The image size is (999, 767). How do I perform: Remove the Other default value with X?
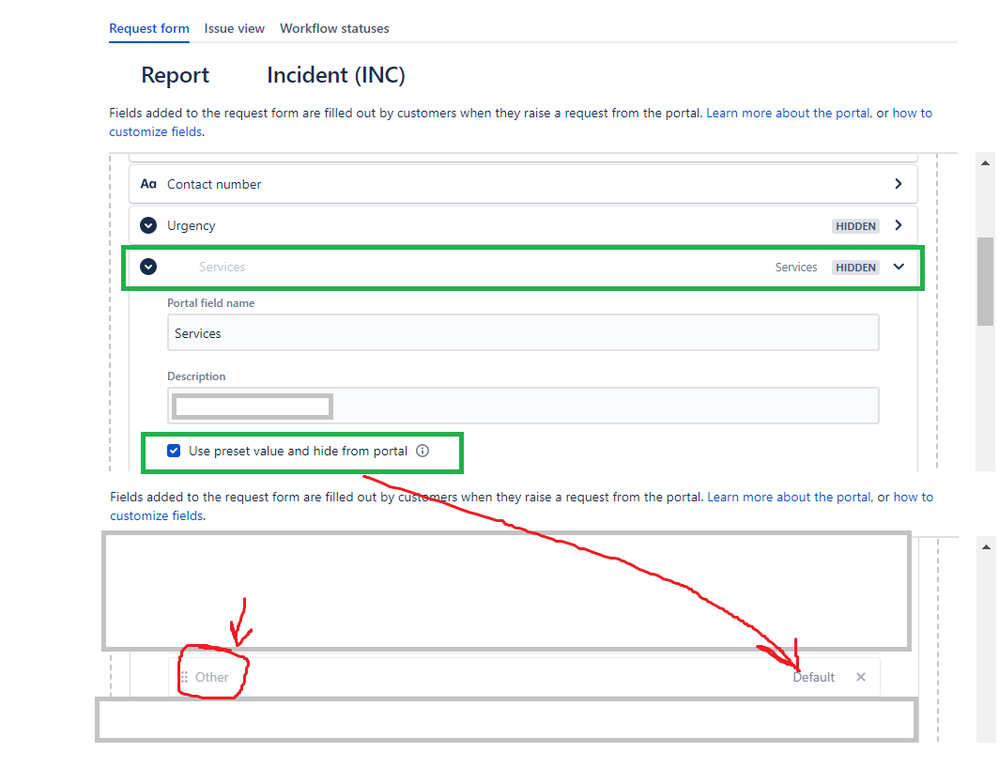coord(861,677)
